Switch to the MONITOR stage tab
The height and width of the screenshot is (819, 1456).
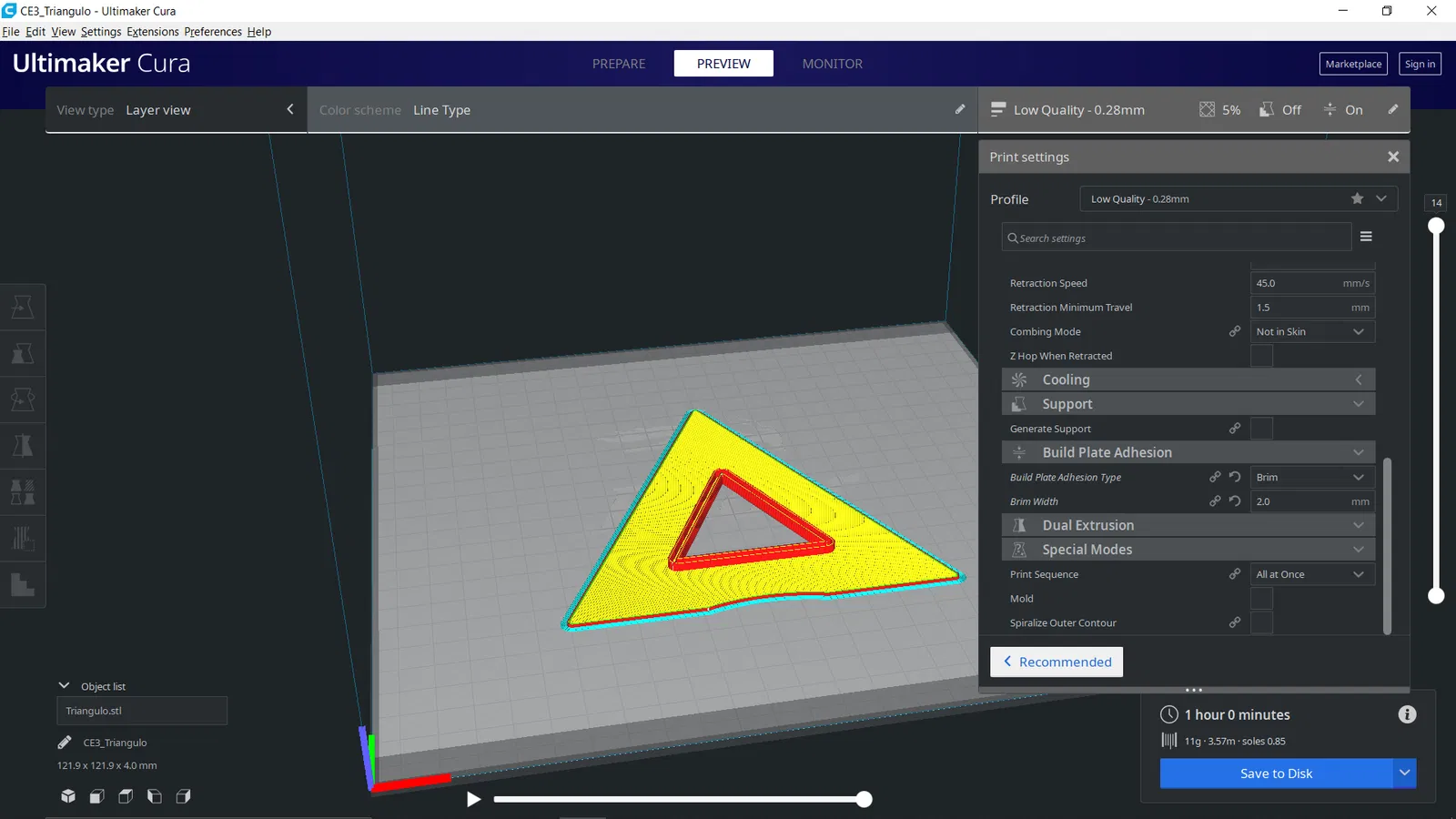tap(833, 64)
